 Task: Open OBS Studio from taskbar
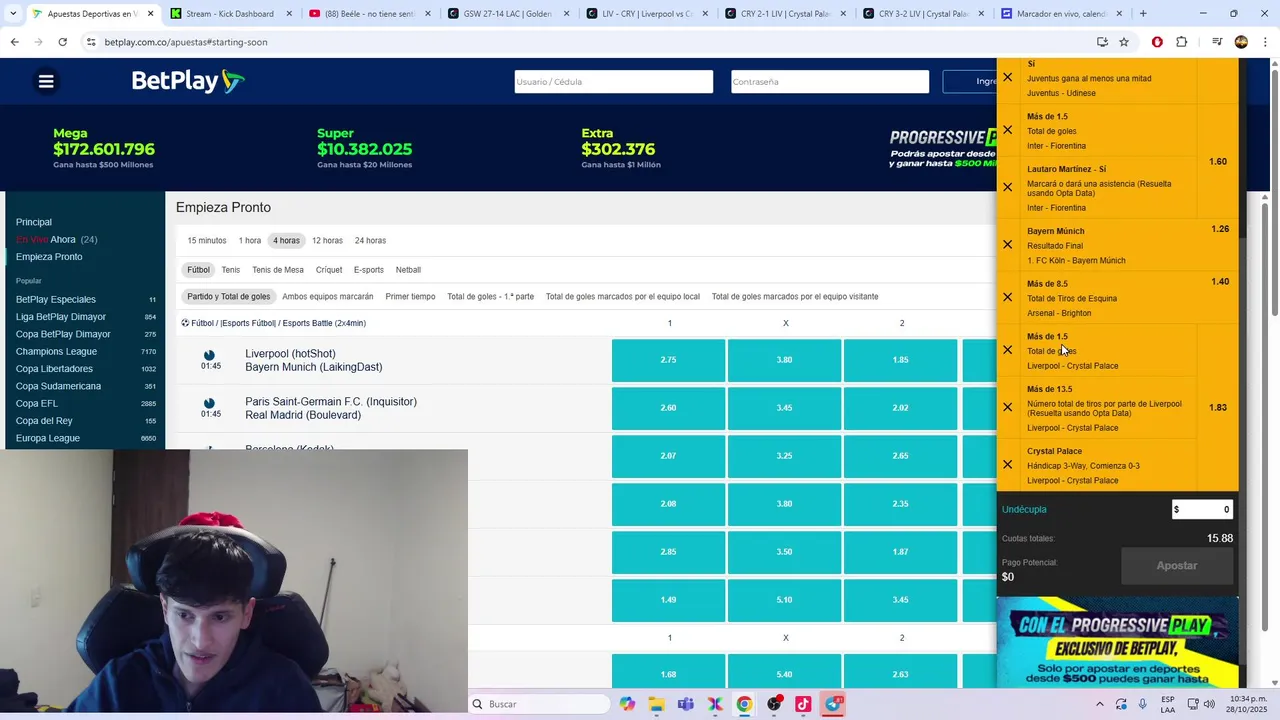point(774,704)
